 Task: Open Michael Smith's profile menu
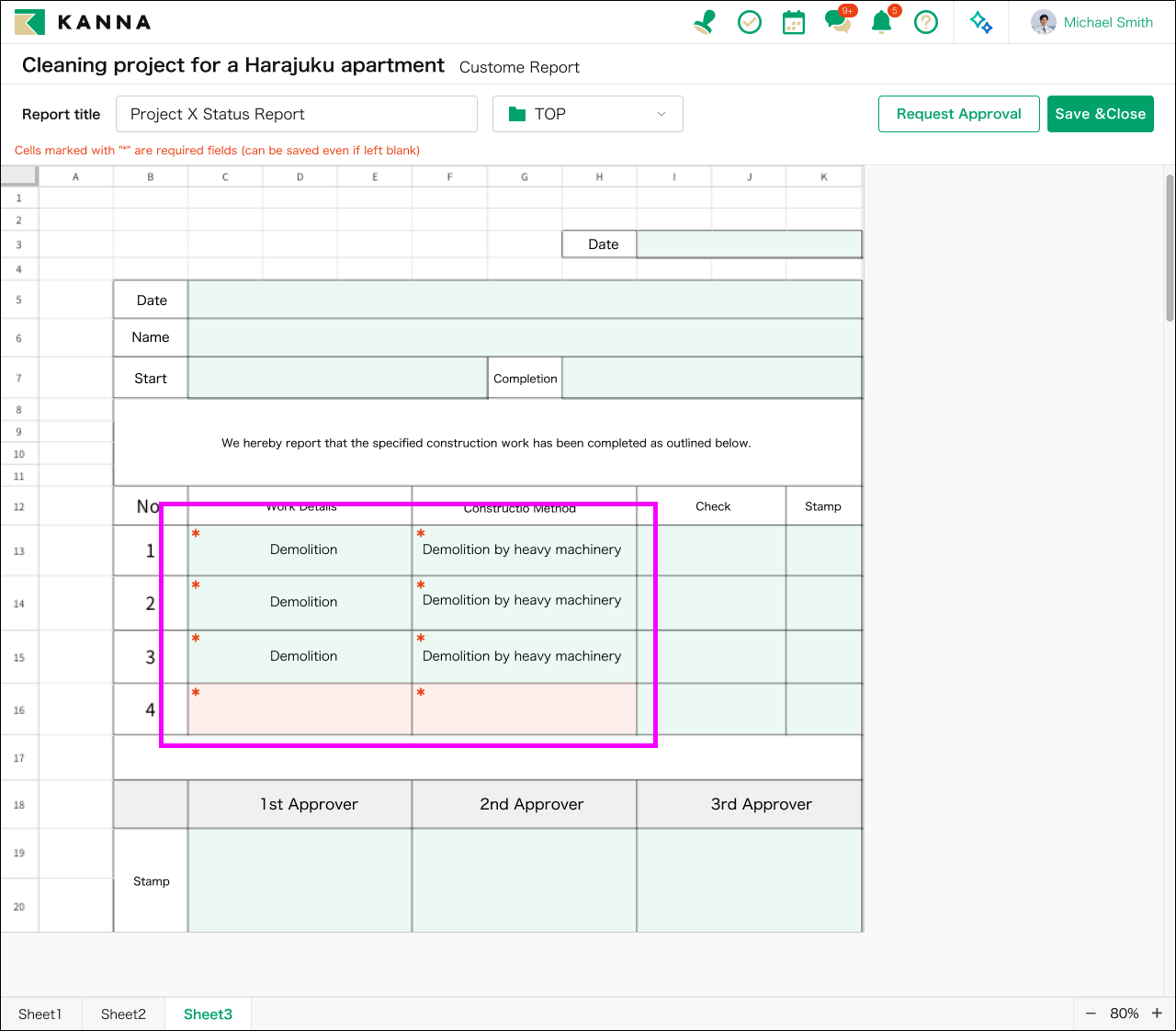1092,22
